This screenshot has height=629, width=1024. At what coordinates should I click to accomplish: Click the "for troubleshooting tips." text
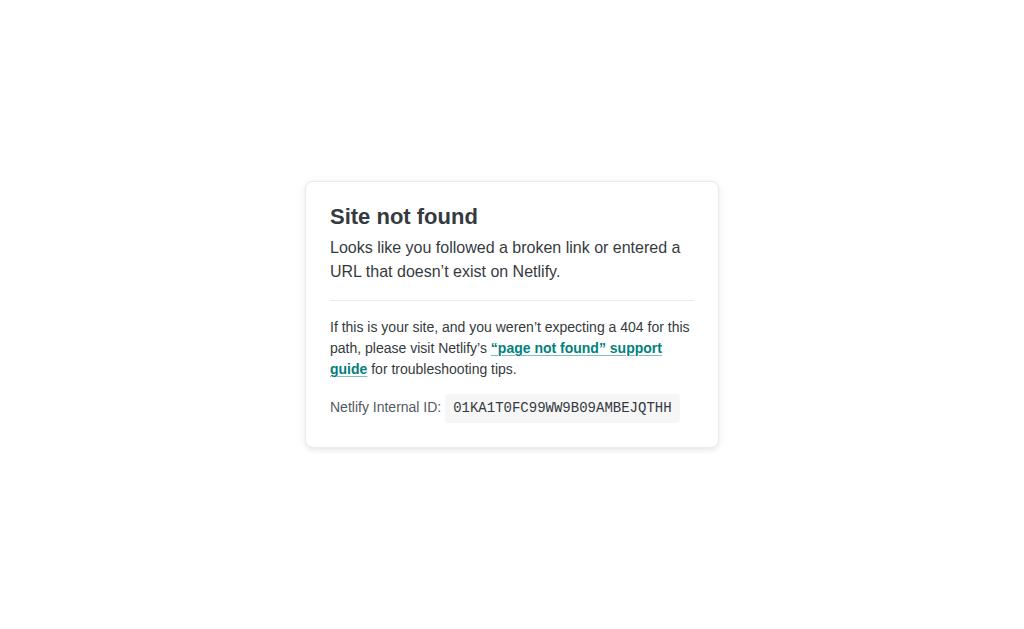coord(443,369)
